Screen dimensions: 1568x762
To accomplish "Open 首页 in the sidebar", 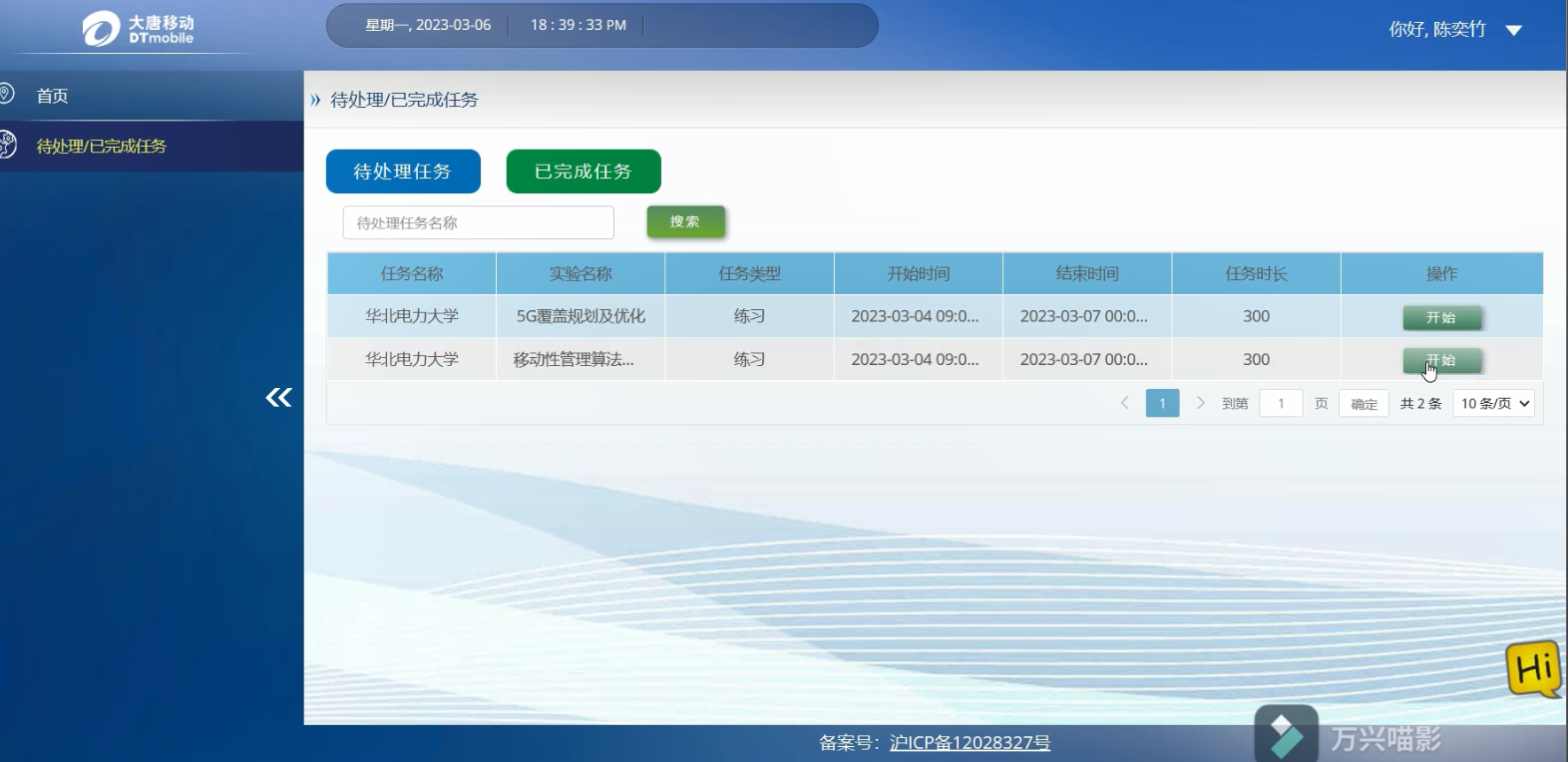I will (52, 96).
